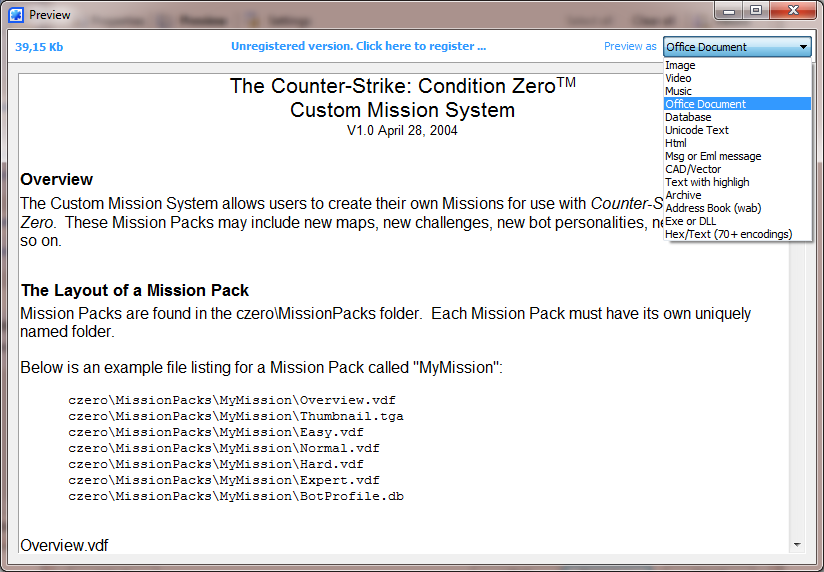Pick 'Hex/Text (70+ encodings)' option
The image size is (824, 572).
tap(728, 234)
